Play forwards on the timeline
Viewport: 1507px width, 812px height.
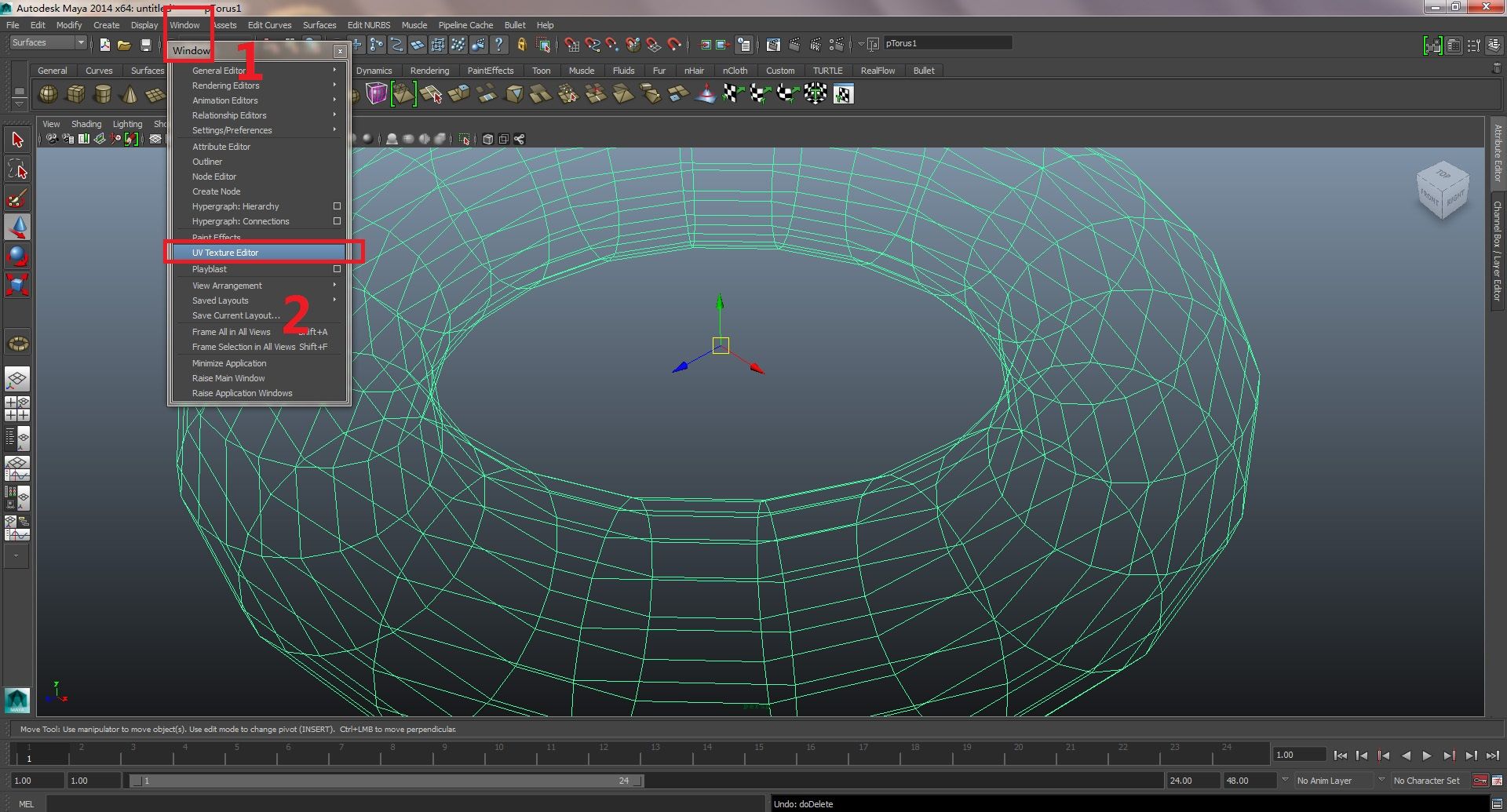1427,756
